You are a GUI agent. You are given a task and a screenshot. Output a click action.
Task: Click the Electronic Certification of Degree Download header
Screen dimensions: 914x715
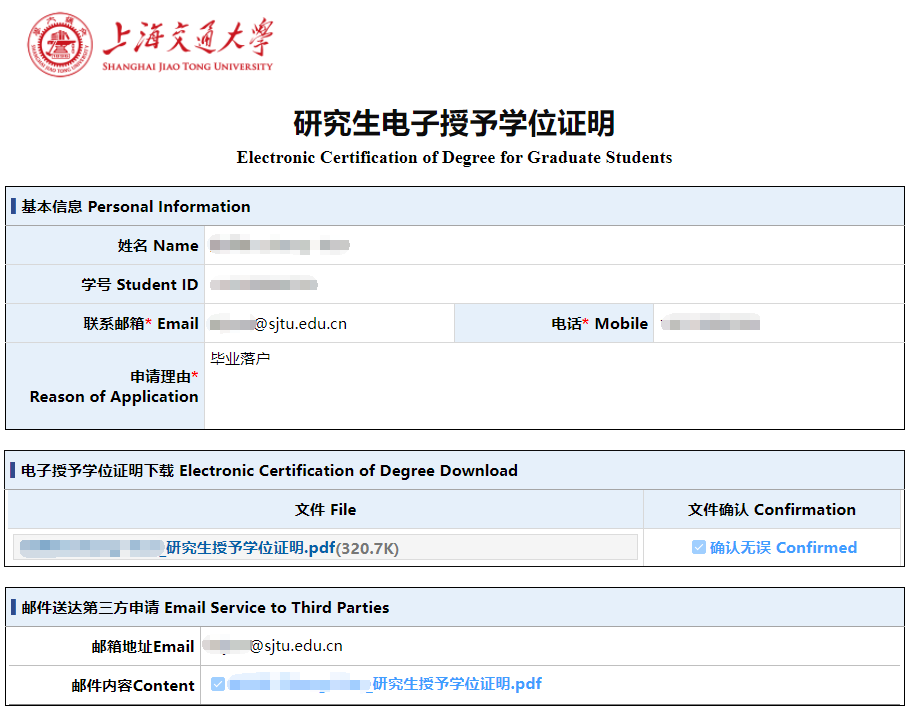tap(455, 470)
